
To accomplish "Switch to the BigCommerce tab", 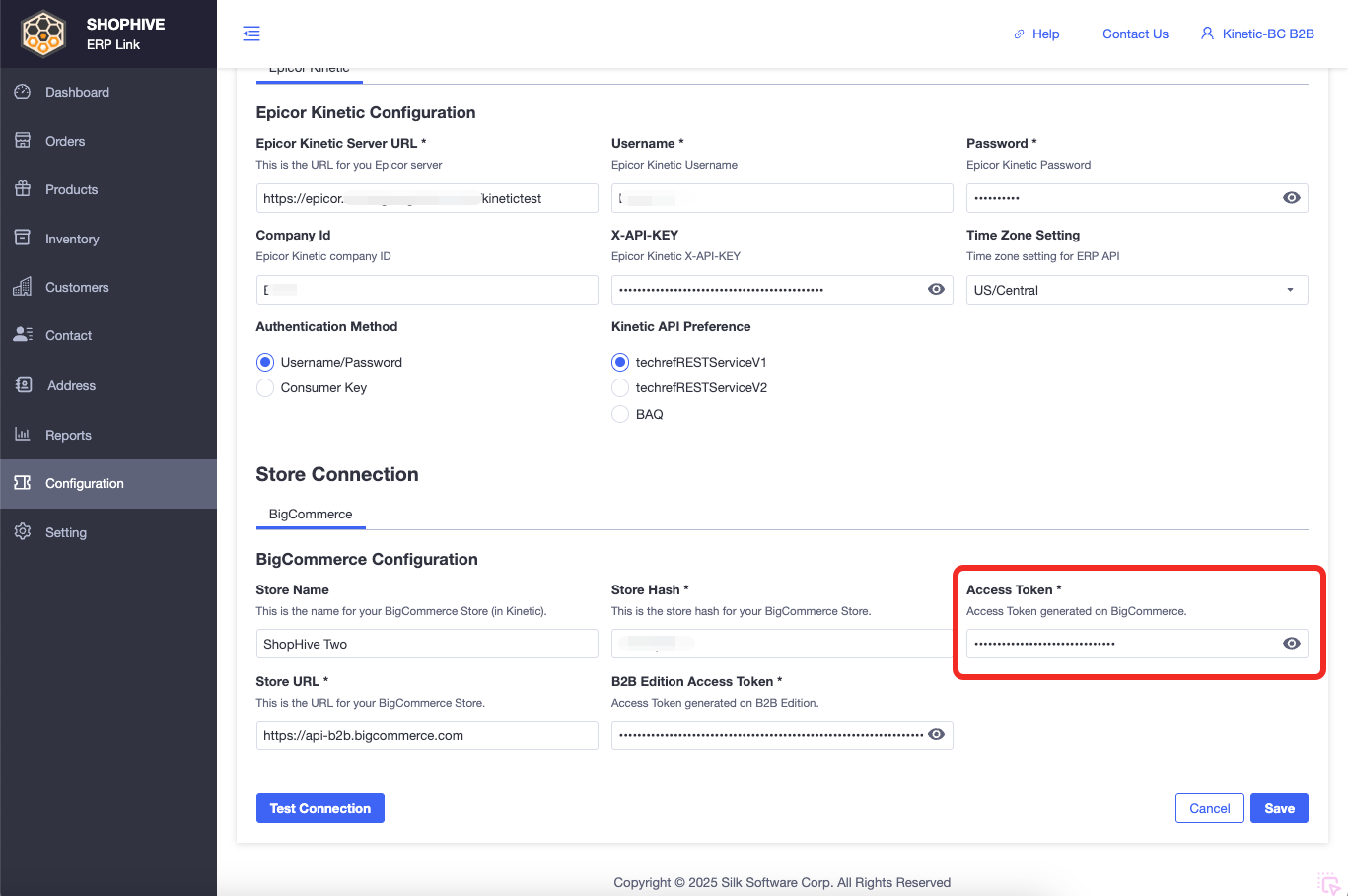I will tap(311, 515).
